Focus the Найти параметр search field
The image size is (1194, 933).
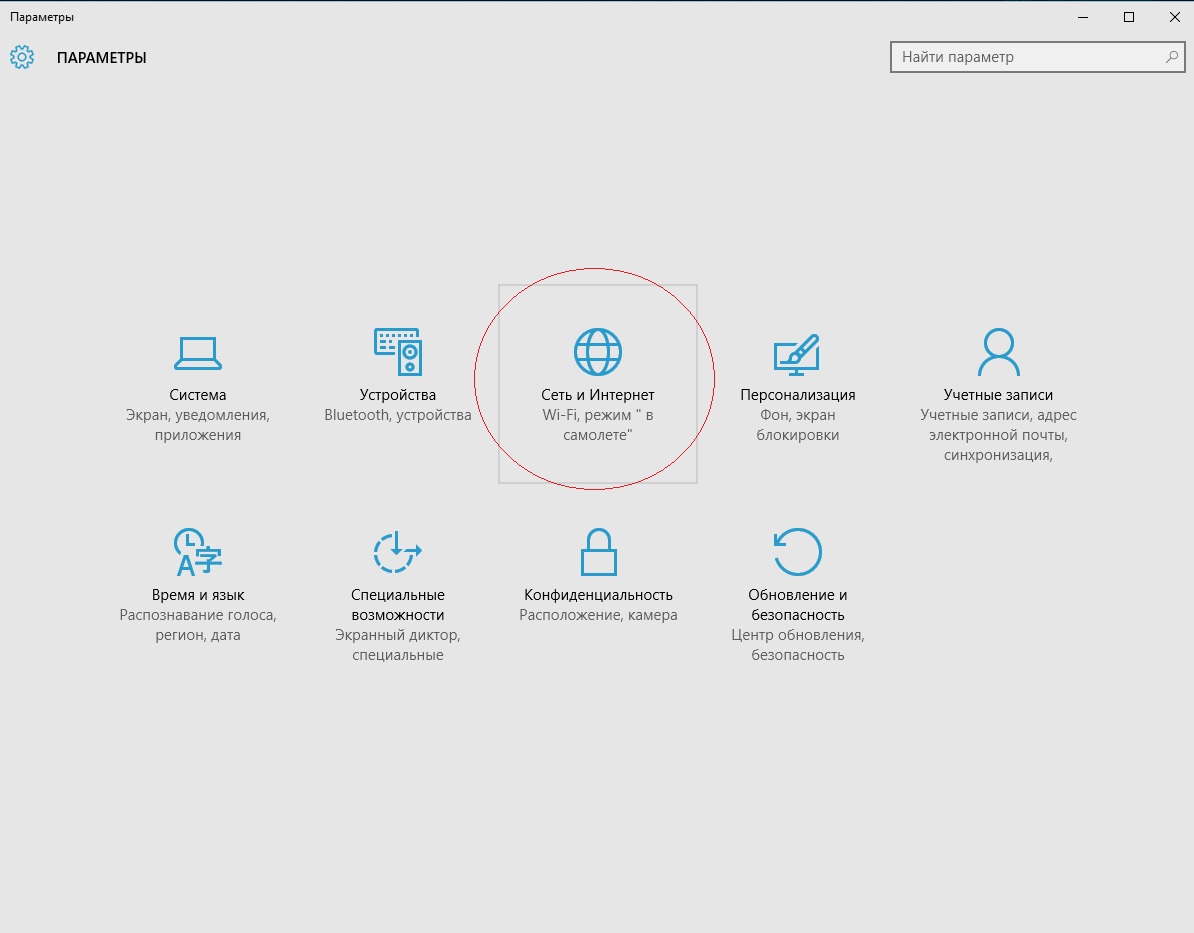1030,57
